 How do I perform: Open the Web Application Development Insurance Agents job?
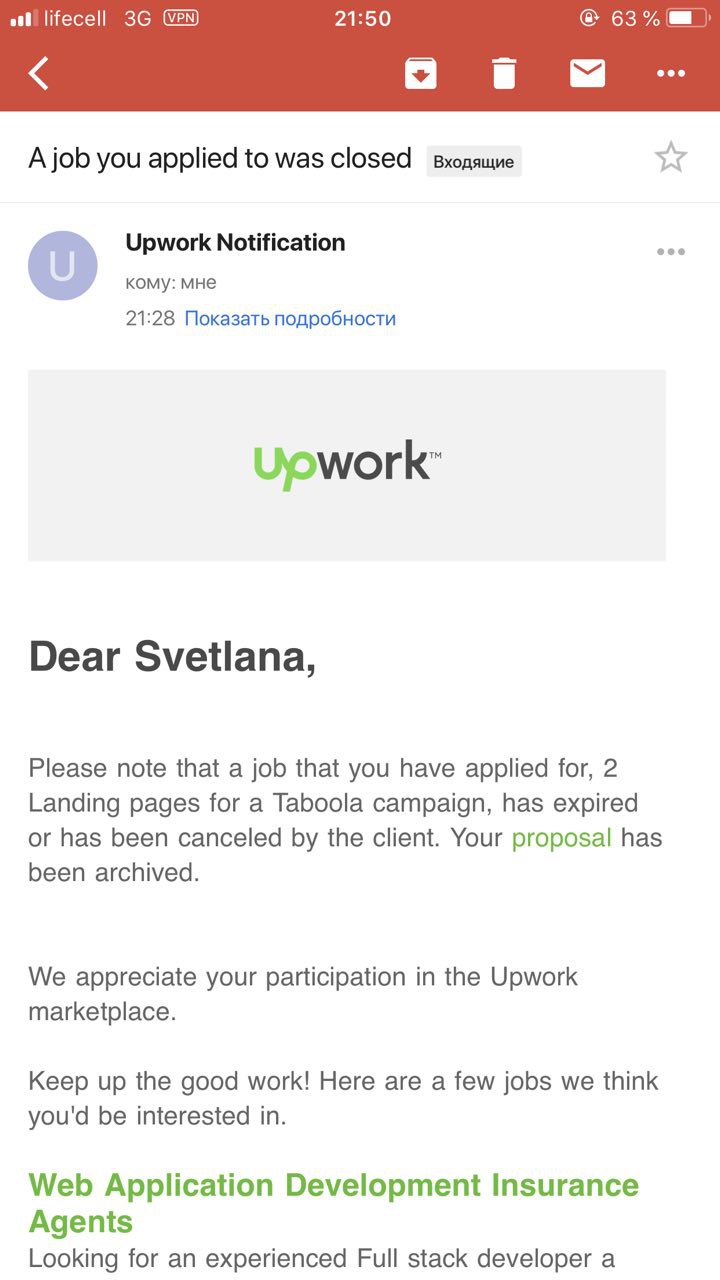[333, 1203]
